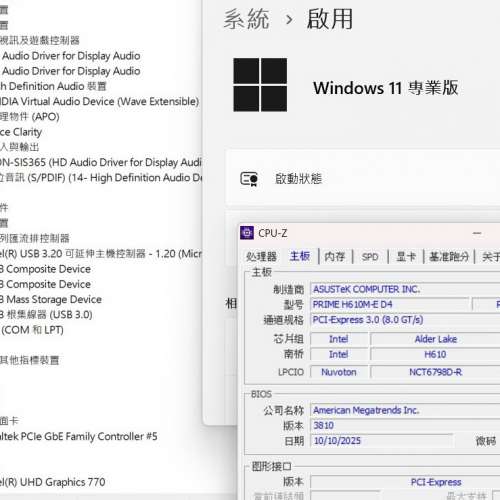Click the ASUSTeK COMPUTER INC. manufacturer field

(x=405, y=289)
